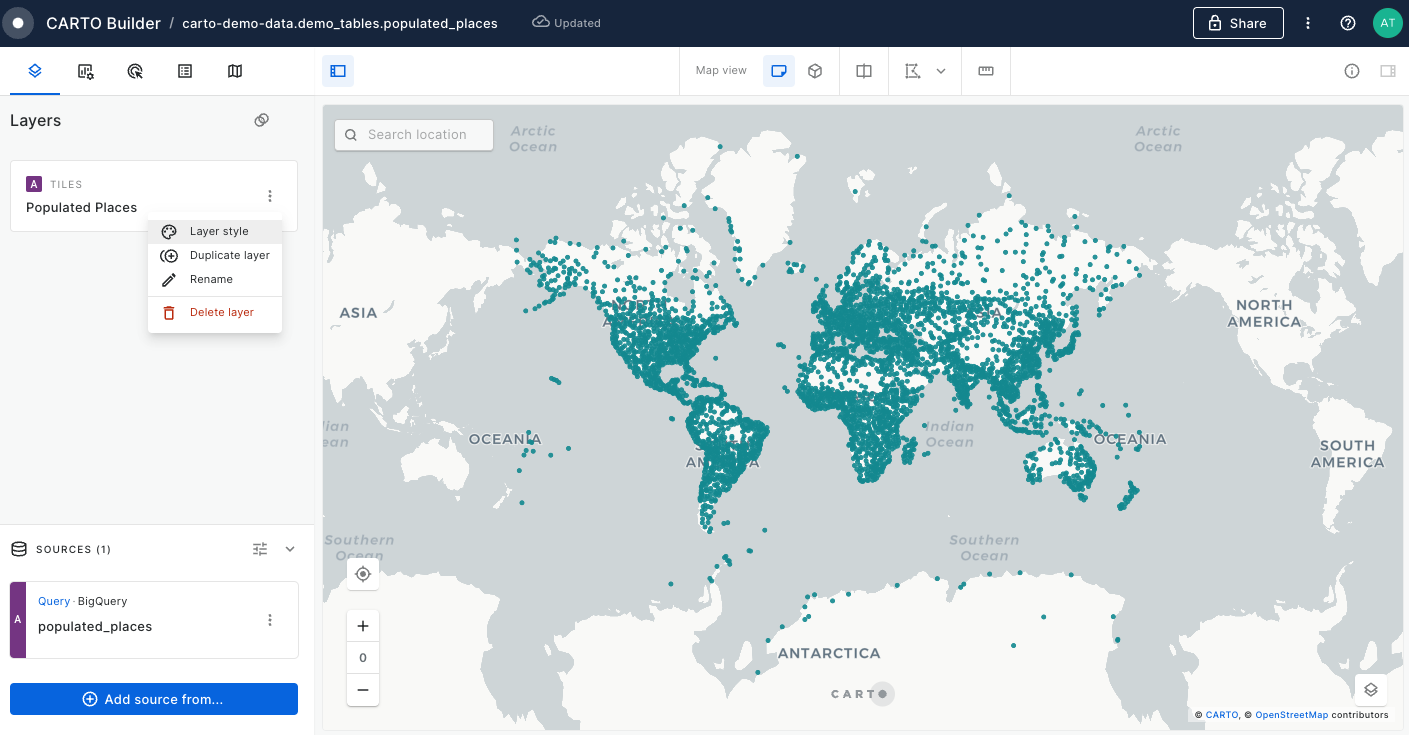
Task: Click the layers link icon beside Layers heading
Action: point(261,120)
